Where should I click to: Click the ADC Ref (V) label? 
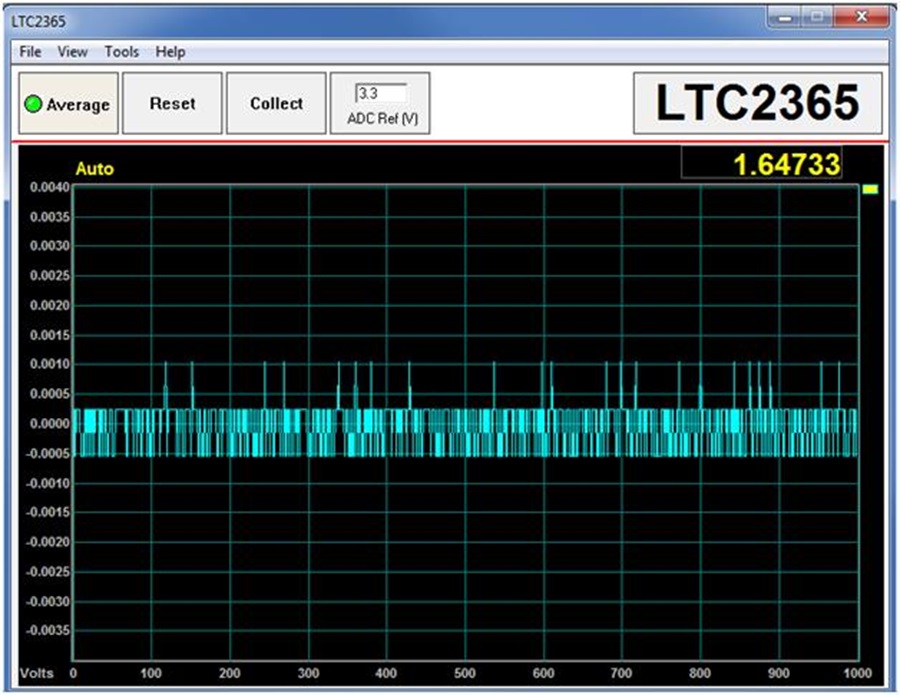(x=383, y=118)
